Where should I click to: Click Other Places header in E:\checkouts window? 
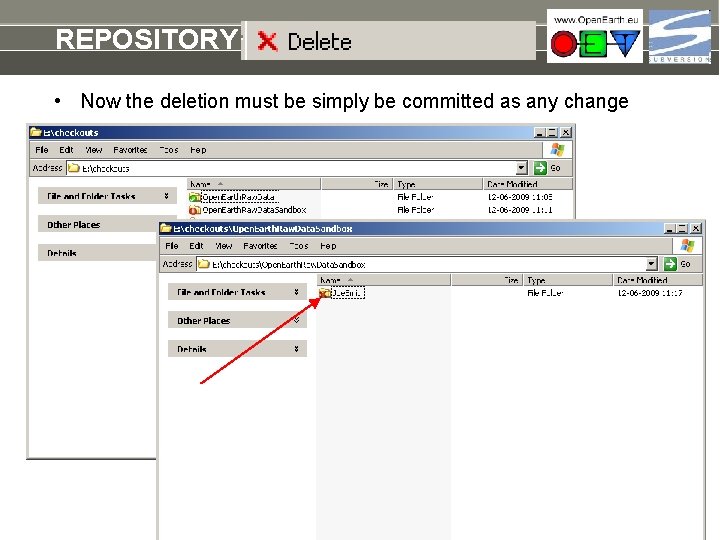click(98, 225)
